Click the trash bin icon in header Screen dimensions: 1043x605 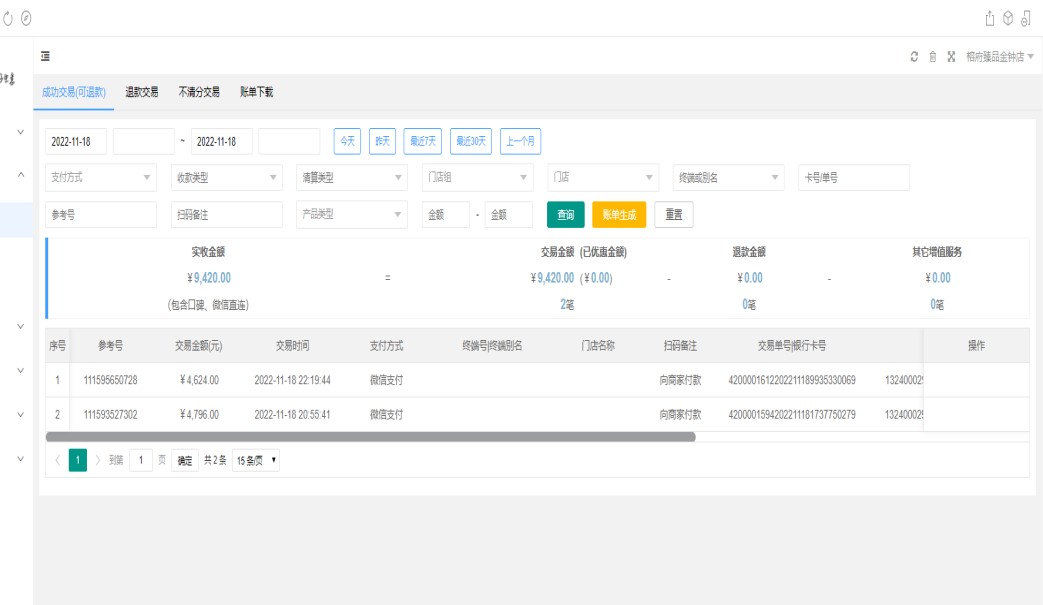[933, 57]
